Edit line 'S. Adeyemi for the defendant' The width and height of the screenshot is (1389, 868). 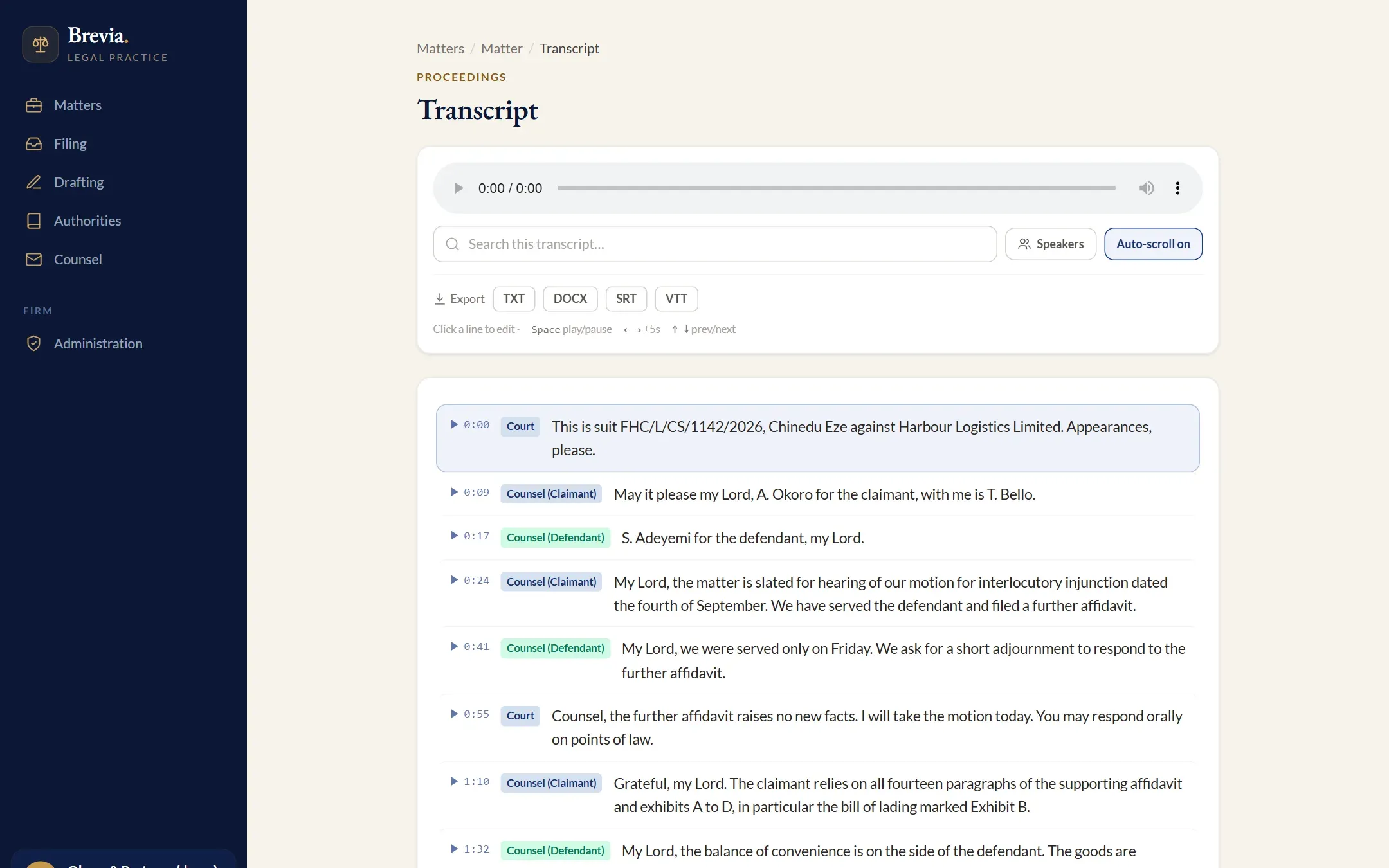point(743,538)
